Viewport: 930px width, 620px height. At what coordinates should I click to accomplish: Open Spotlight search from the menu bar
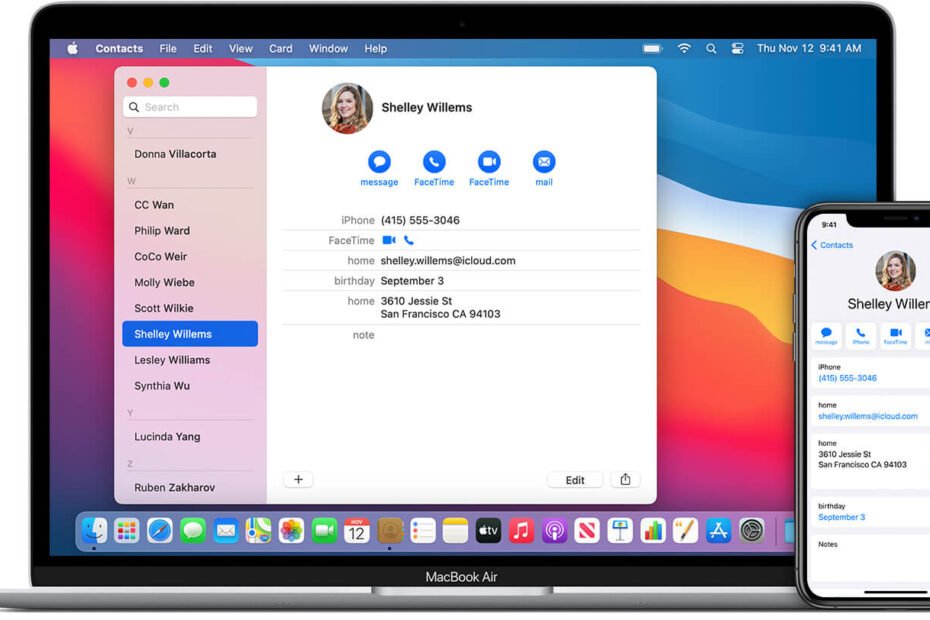click(x=711, y=49)
